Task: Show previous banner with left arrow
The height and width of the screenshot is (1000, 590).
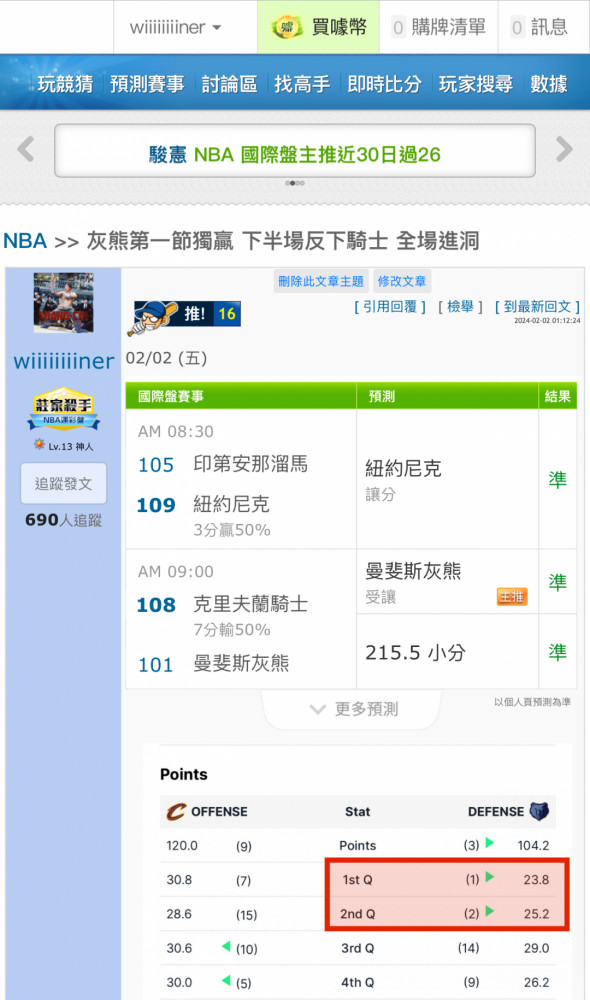Action: click(26, 149)
